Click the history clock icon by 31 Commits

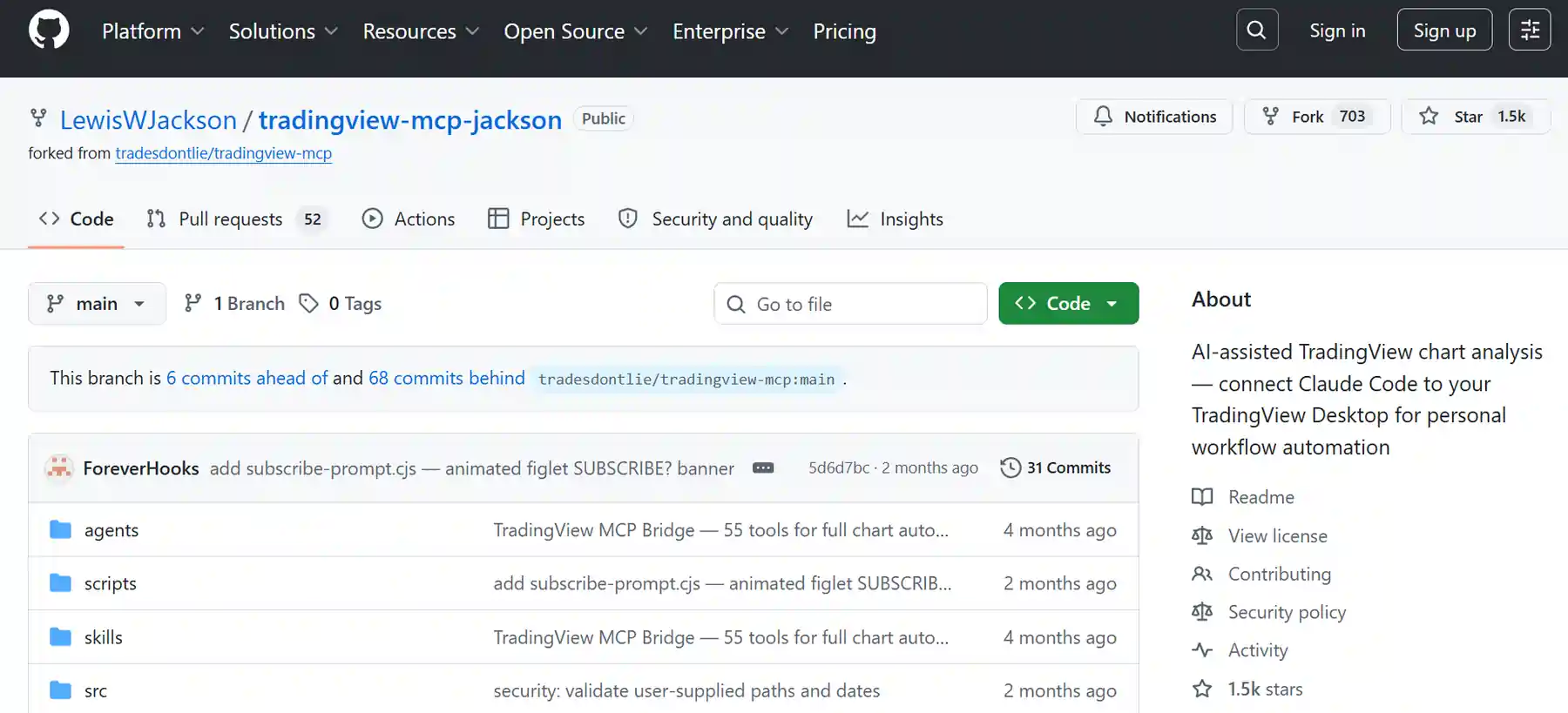click(1010, 467)
